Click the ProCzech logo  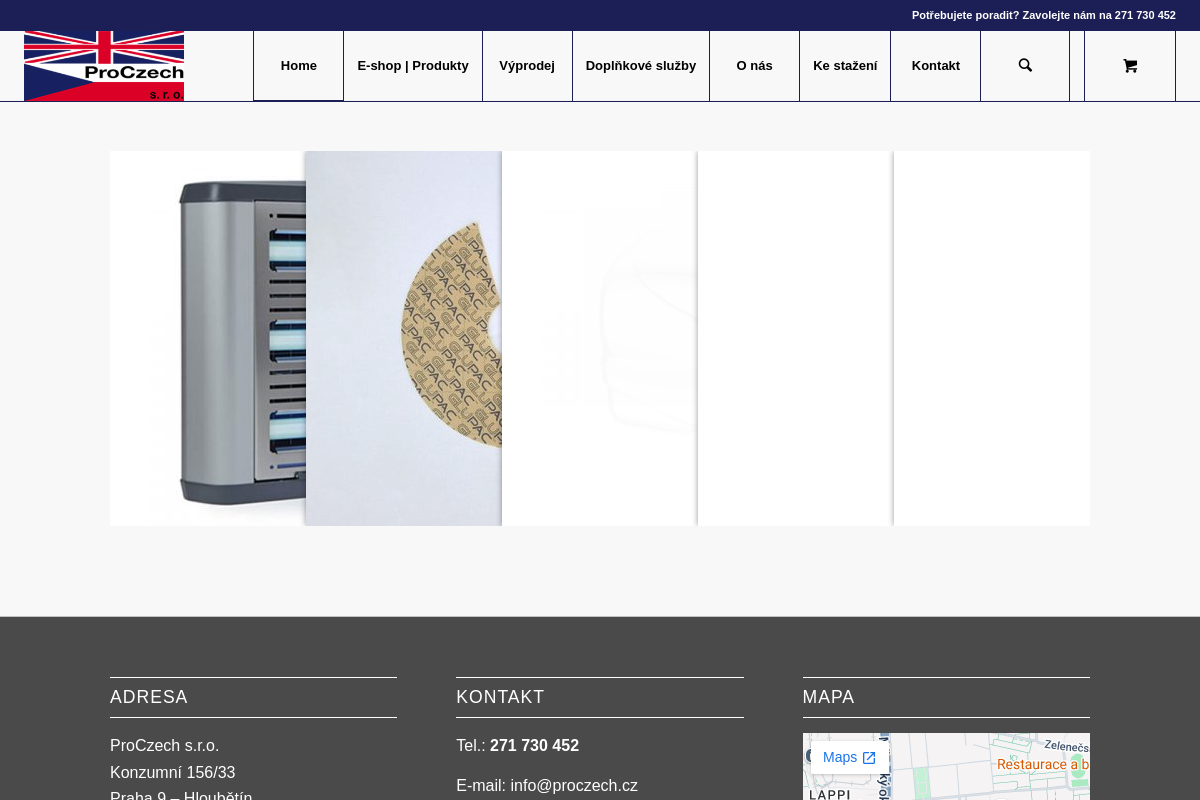tap(104, 66)
